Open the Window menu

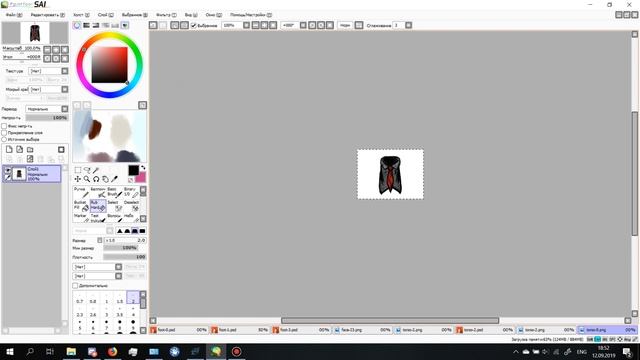[213, 15]
